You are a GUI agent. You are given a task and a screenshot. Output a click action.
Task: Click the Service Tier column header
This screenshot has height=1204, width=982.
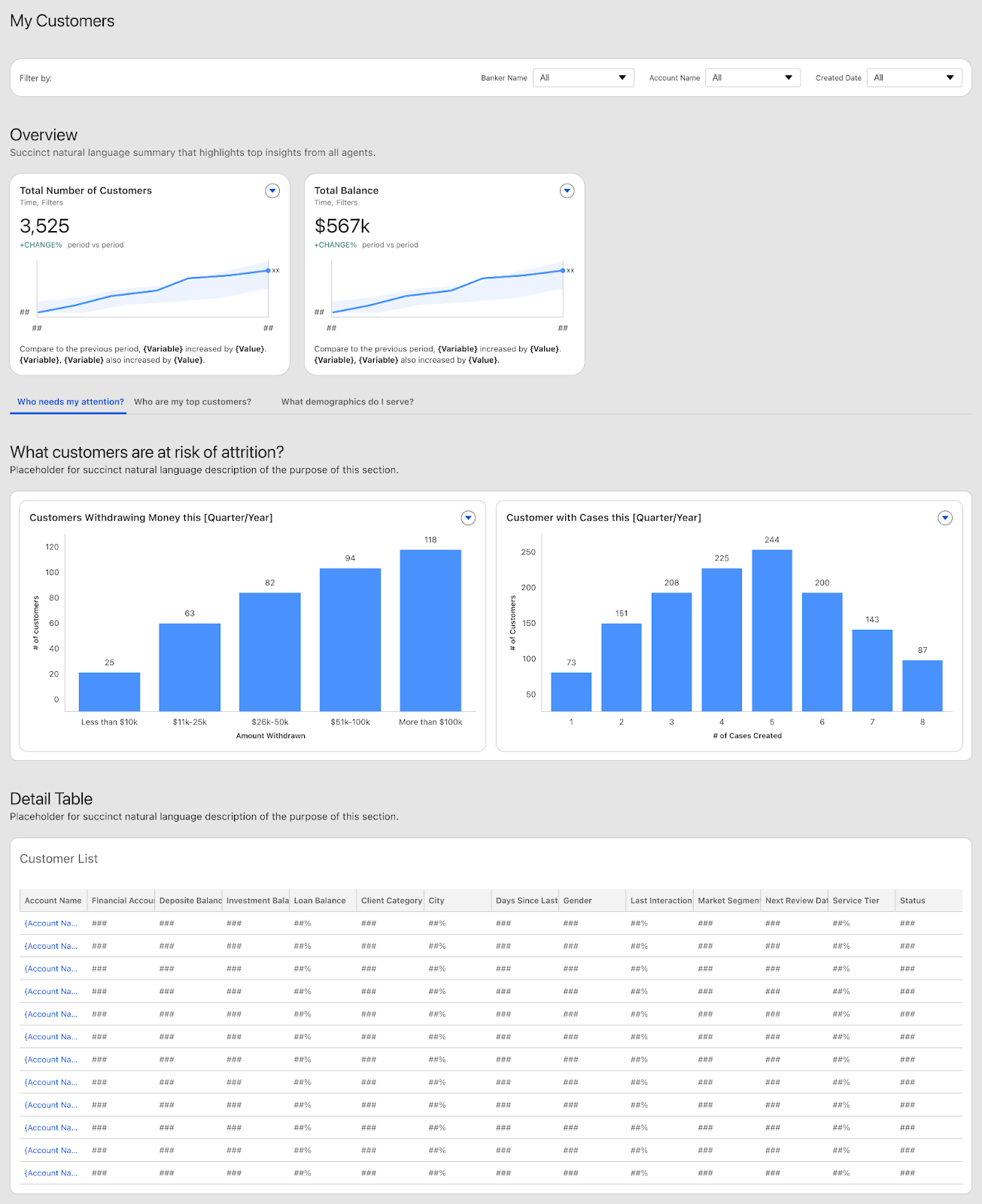856,901
